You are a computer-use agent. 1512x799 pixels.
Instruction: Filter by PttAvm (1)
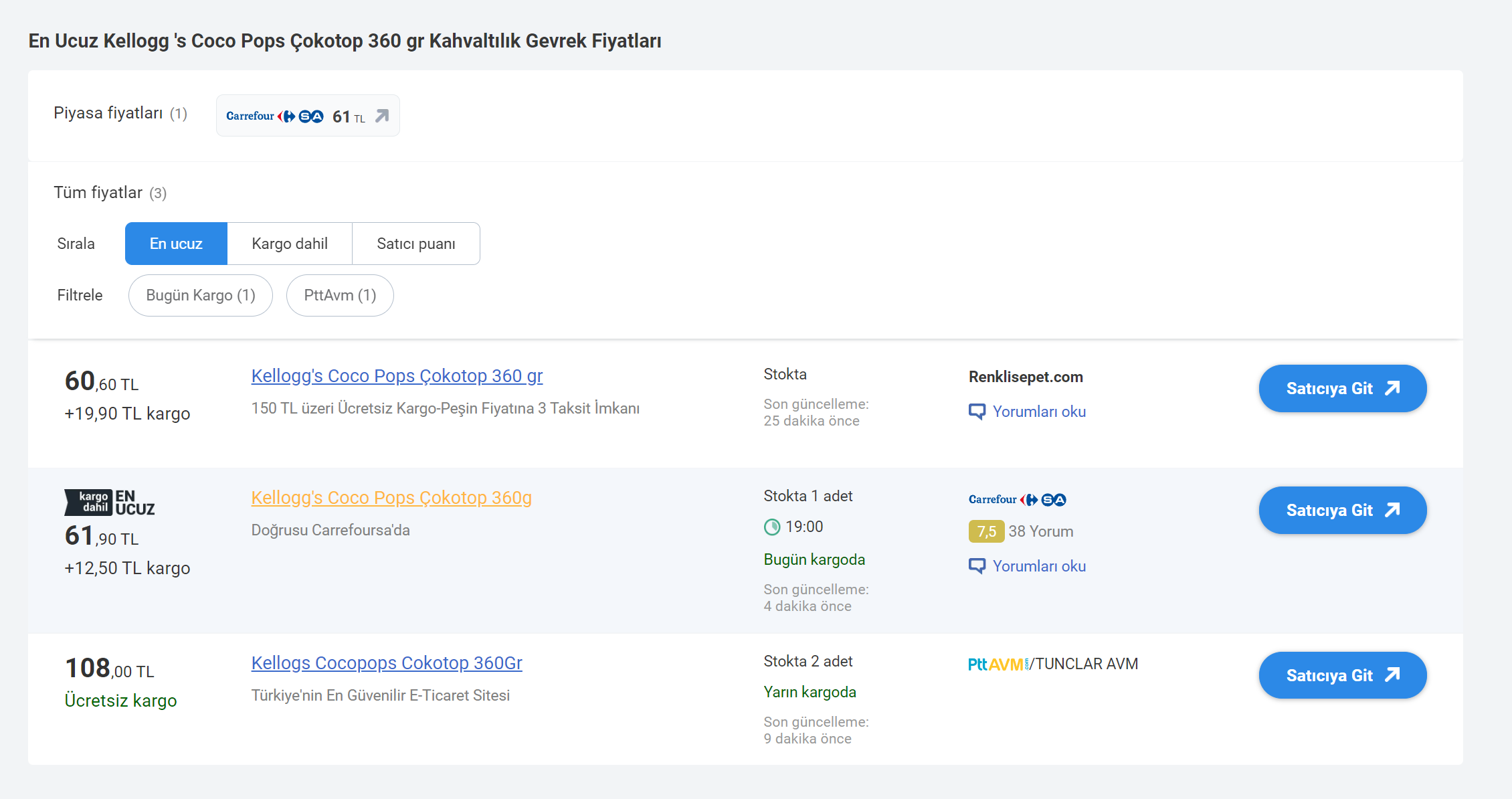click(340, 295)
